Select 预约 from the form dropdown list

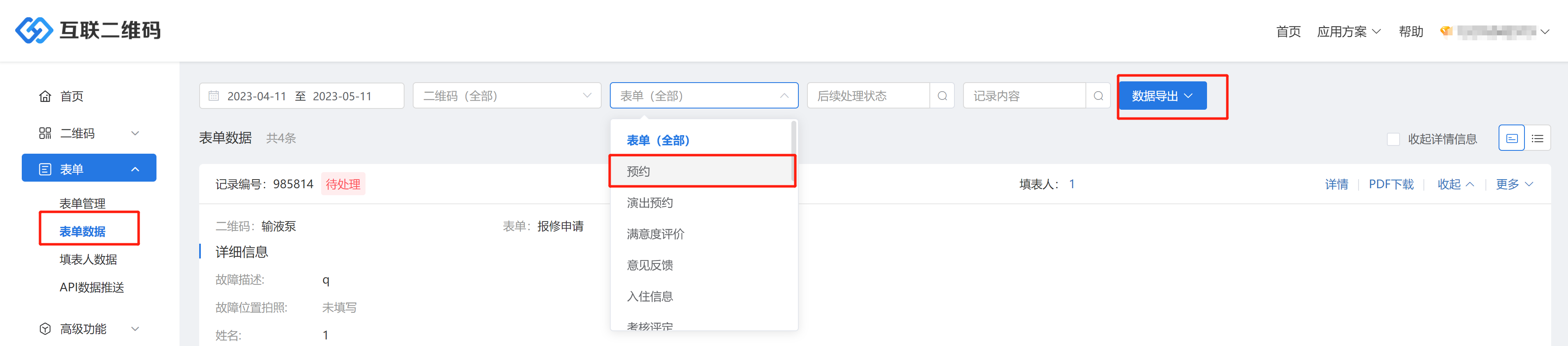(x=639, y=172)
